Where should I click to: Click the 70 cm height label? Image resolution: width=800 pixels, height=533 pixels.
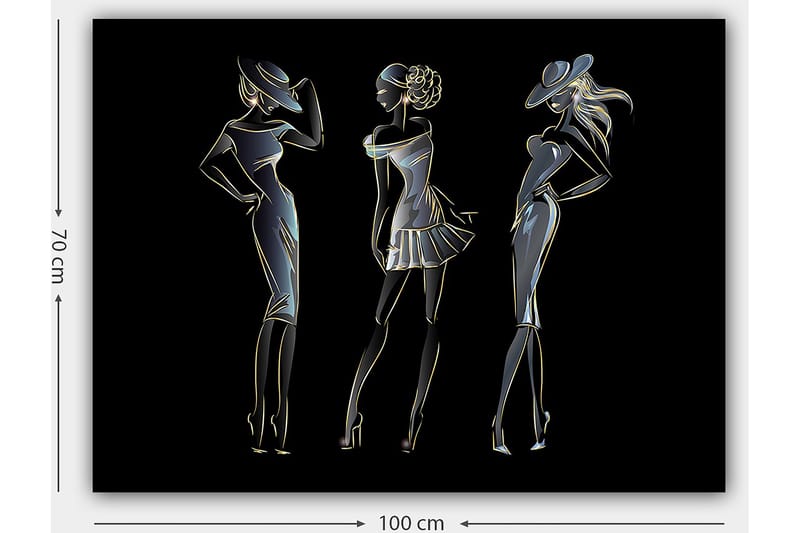(58, 256)
